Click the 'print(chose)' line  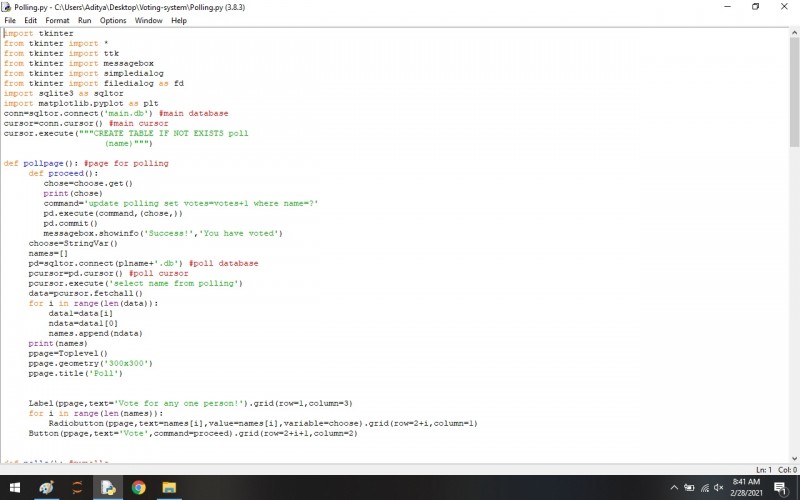click(73, 193)
